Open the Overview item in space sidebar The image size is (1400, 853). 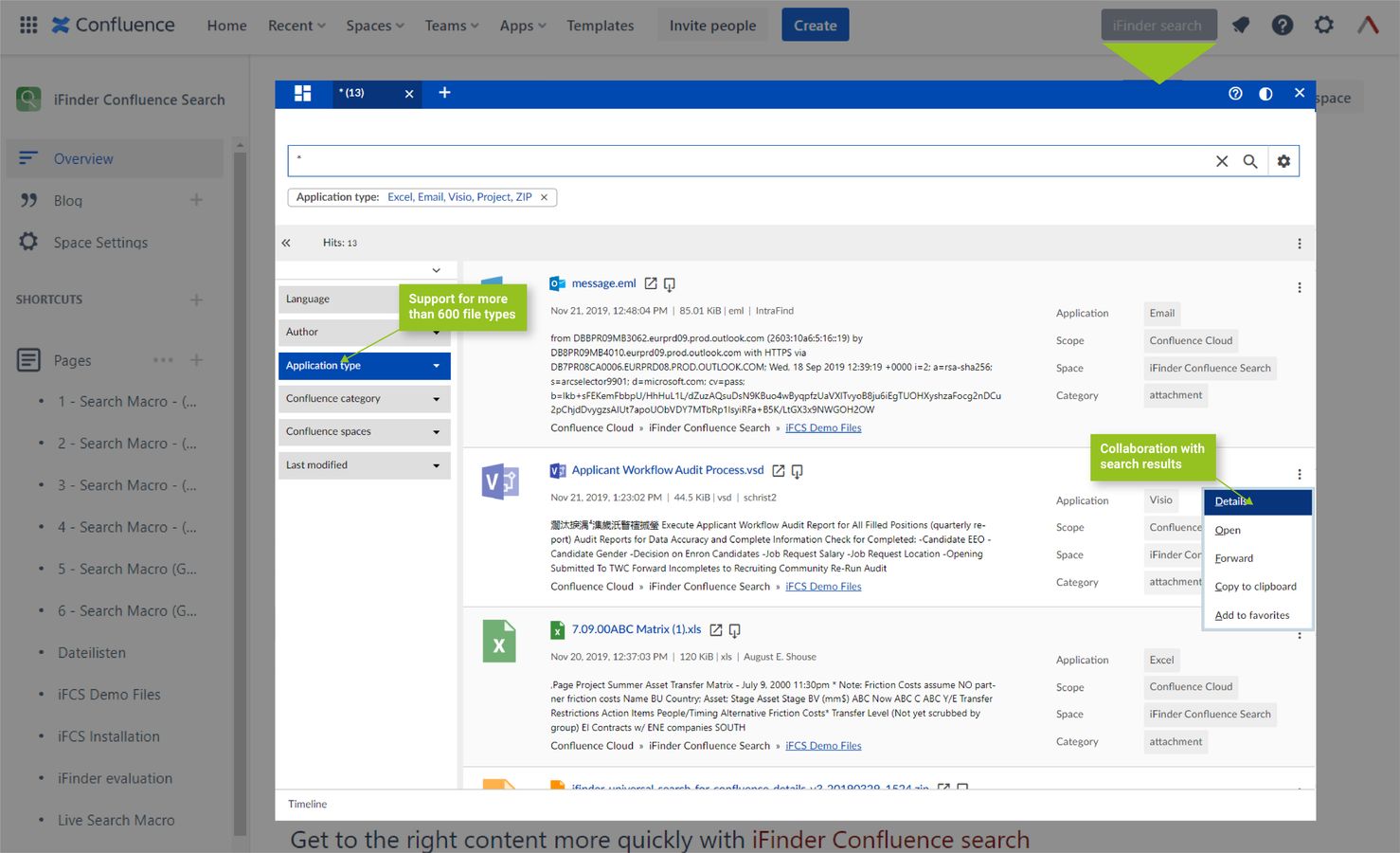115,158
